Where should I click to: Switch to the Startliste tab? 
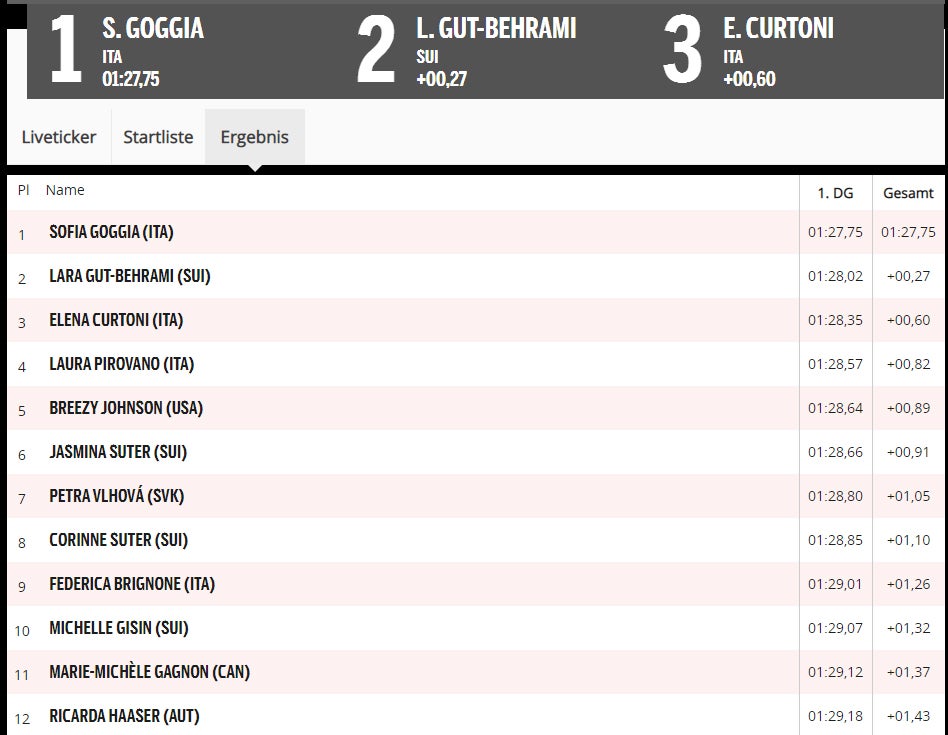pos(158,137)
